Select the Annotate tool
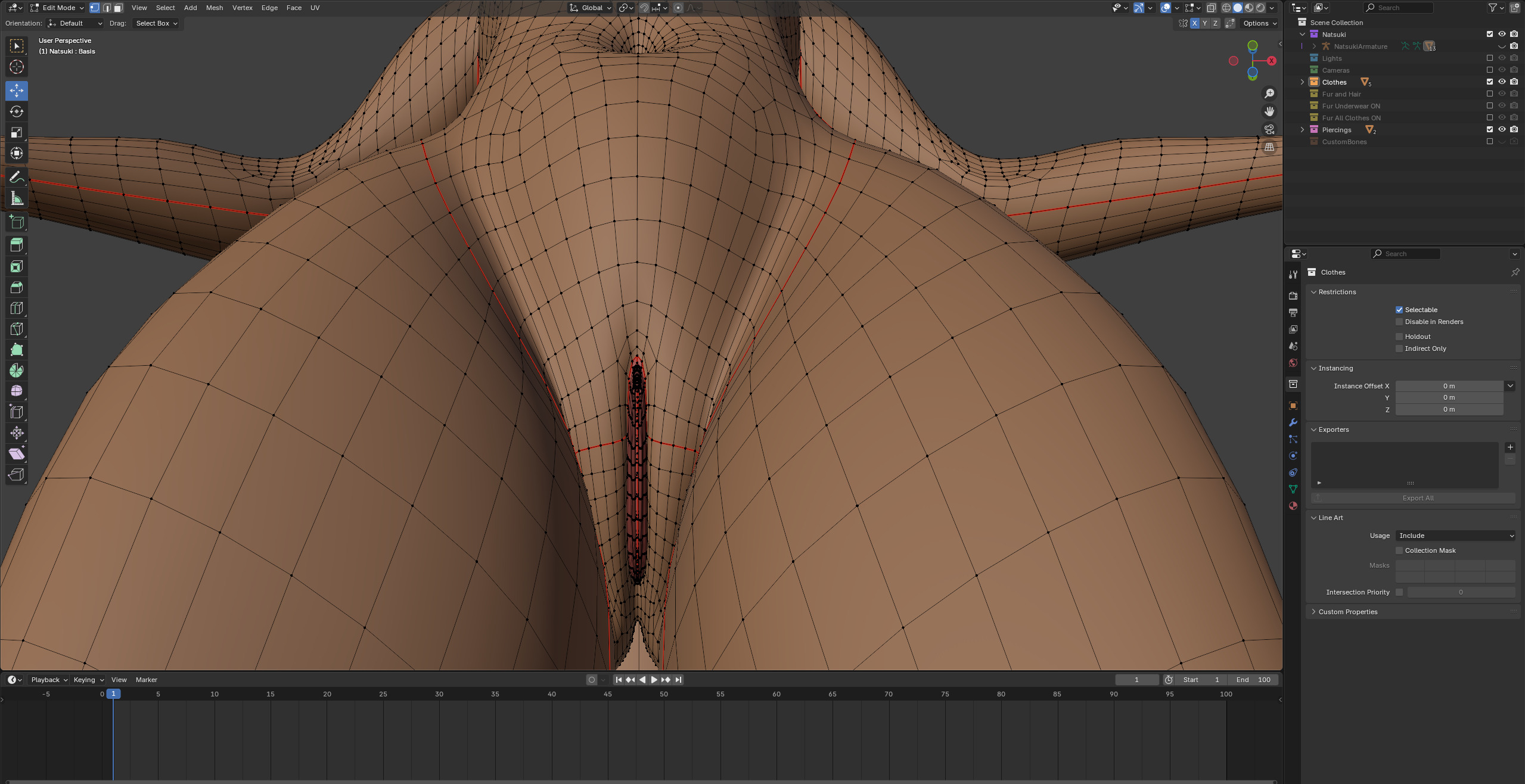 point(17,177)
